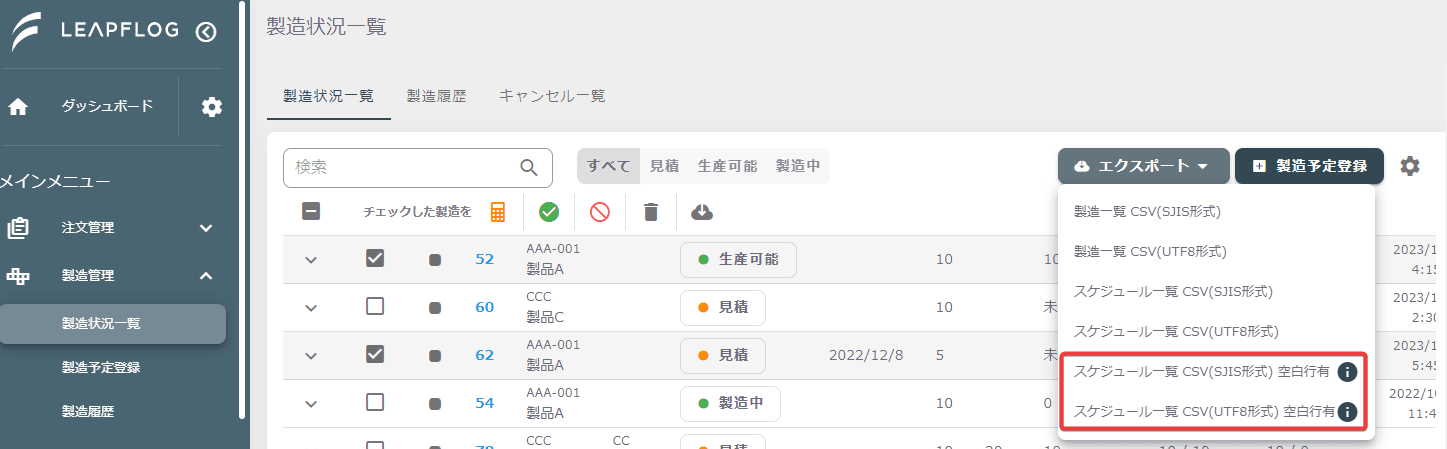Click the square marker in row 60
The image size is (1447, 449).
[x=435, y=307]
